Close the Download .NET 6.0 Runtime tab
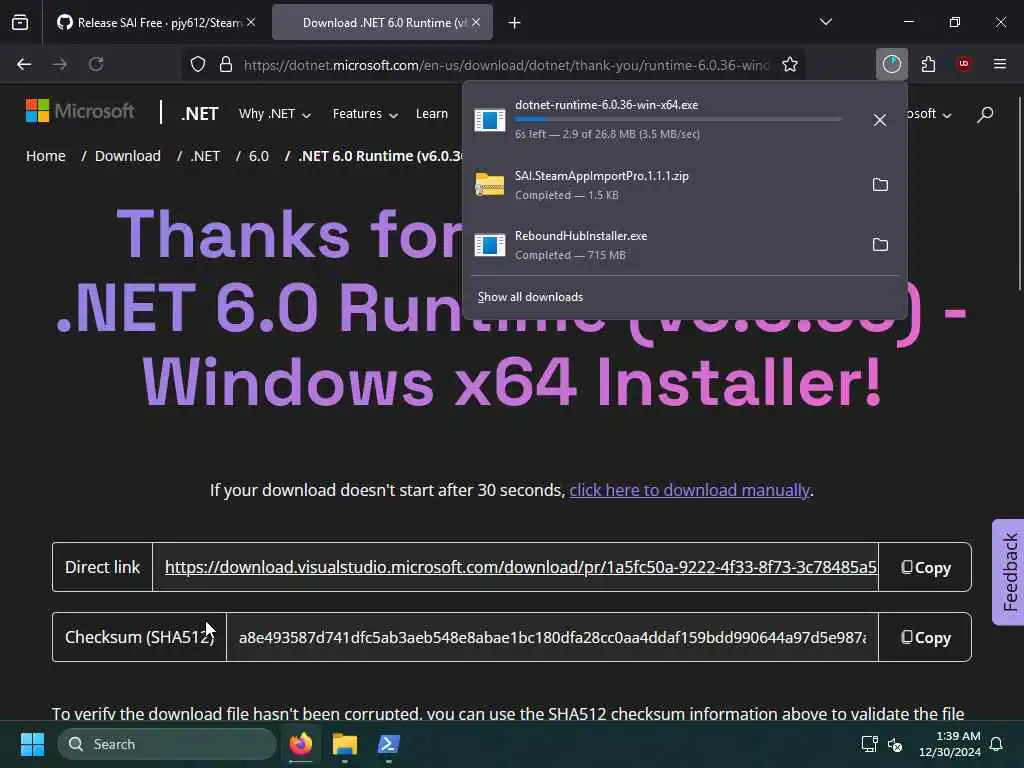 tap(476, 22)
